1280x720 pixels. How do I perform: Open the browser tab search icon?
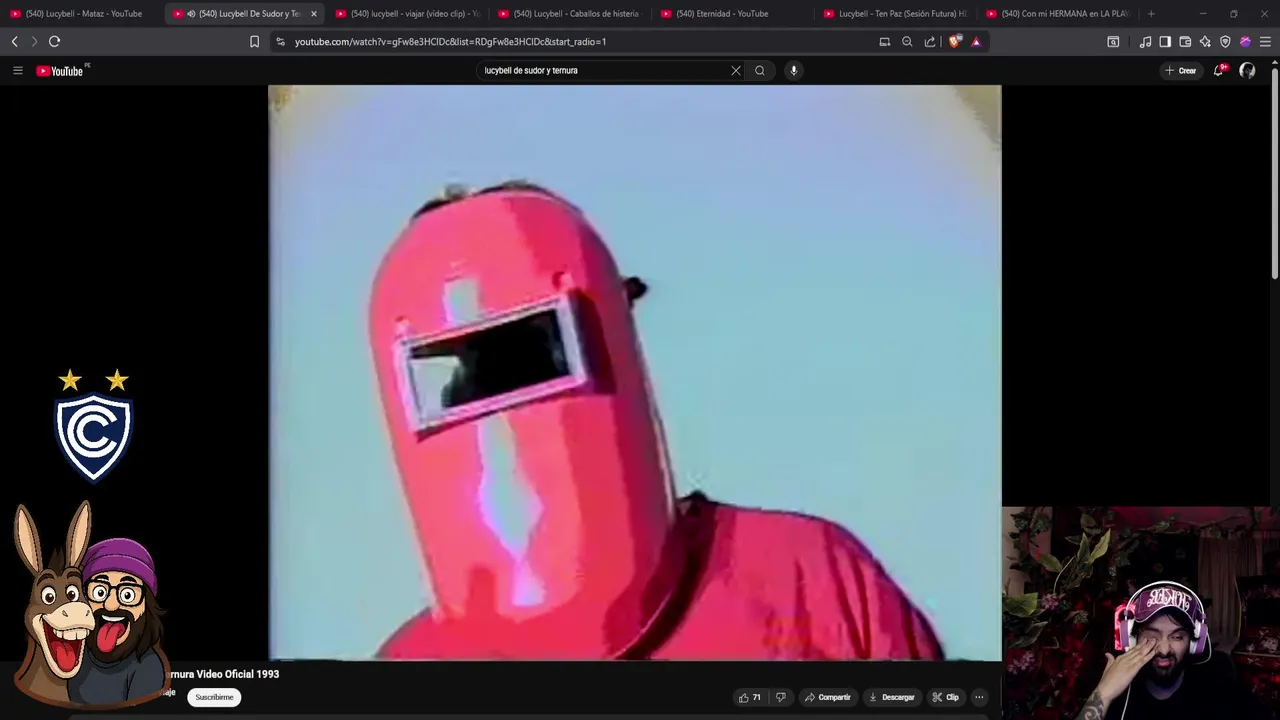pyautogui.click(x=1113, y=41)
